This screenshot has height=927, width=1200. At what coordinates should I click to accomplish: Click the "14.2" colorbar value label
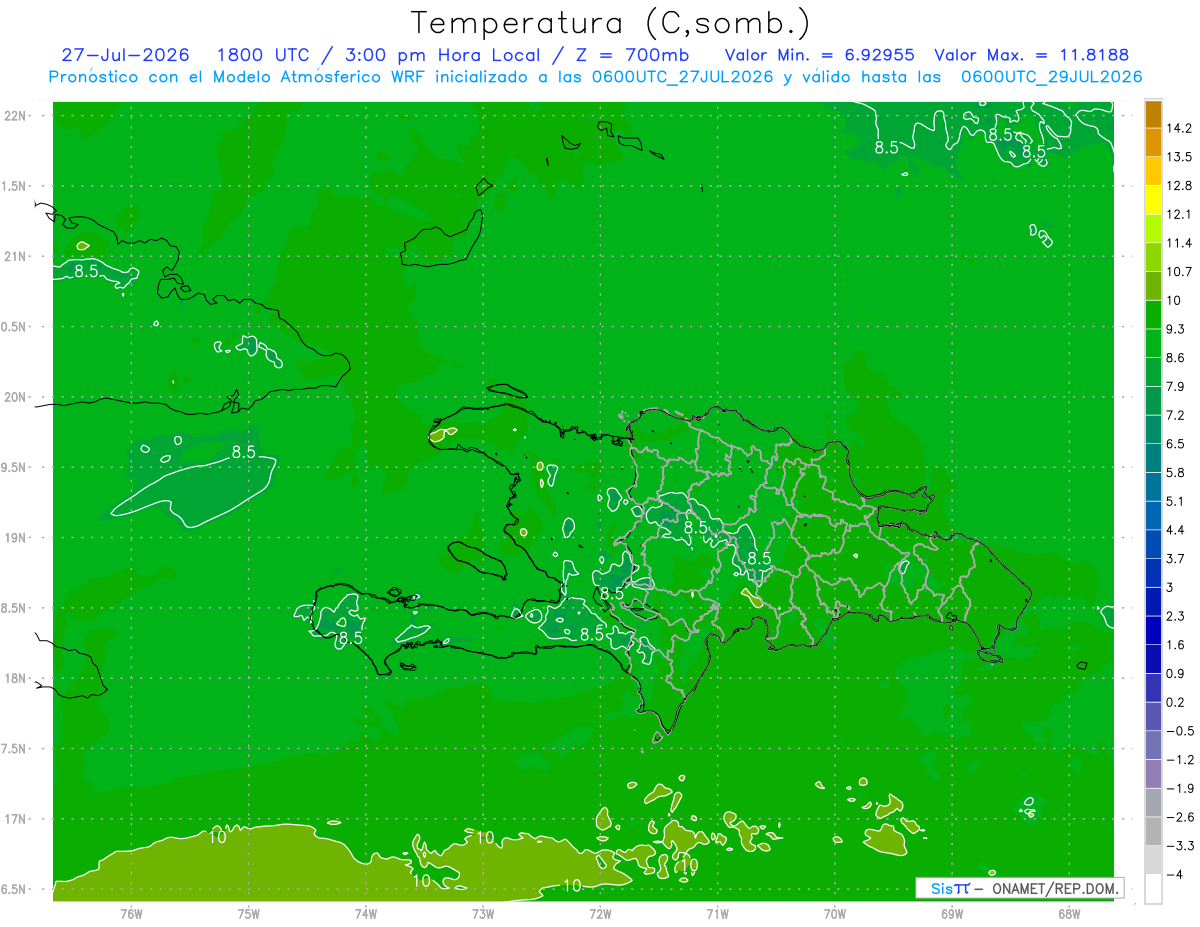pos(1179,128)
